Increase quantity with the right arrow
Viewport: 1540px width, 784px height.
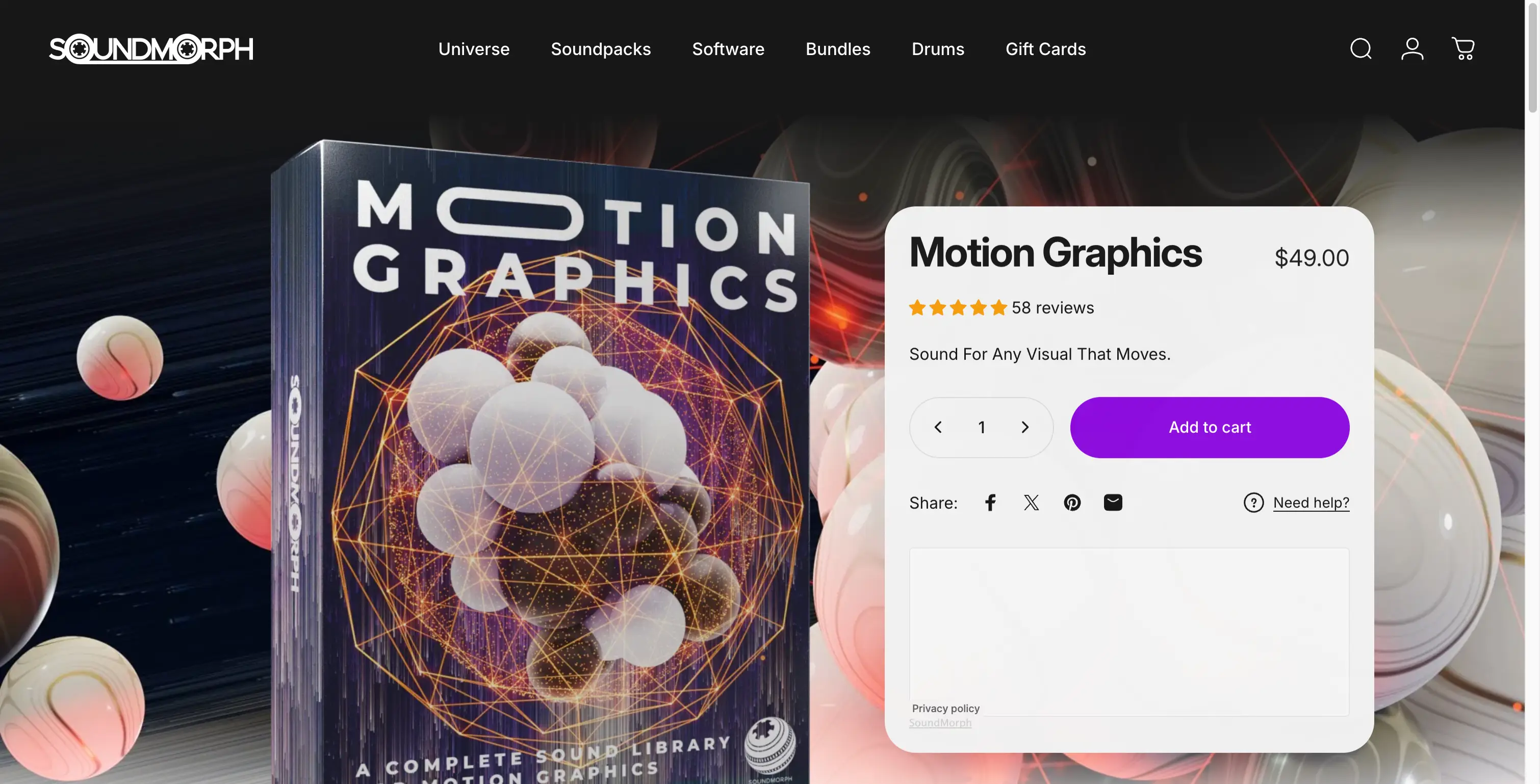point(1024,427)
